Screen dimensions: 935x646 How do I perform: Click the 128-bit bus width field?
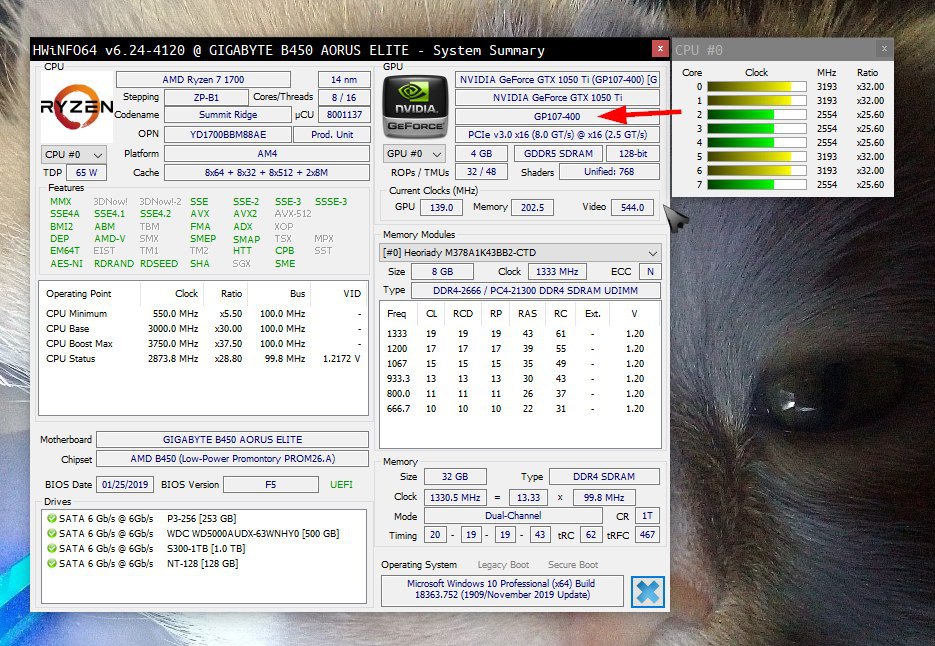point(633,153)
